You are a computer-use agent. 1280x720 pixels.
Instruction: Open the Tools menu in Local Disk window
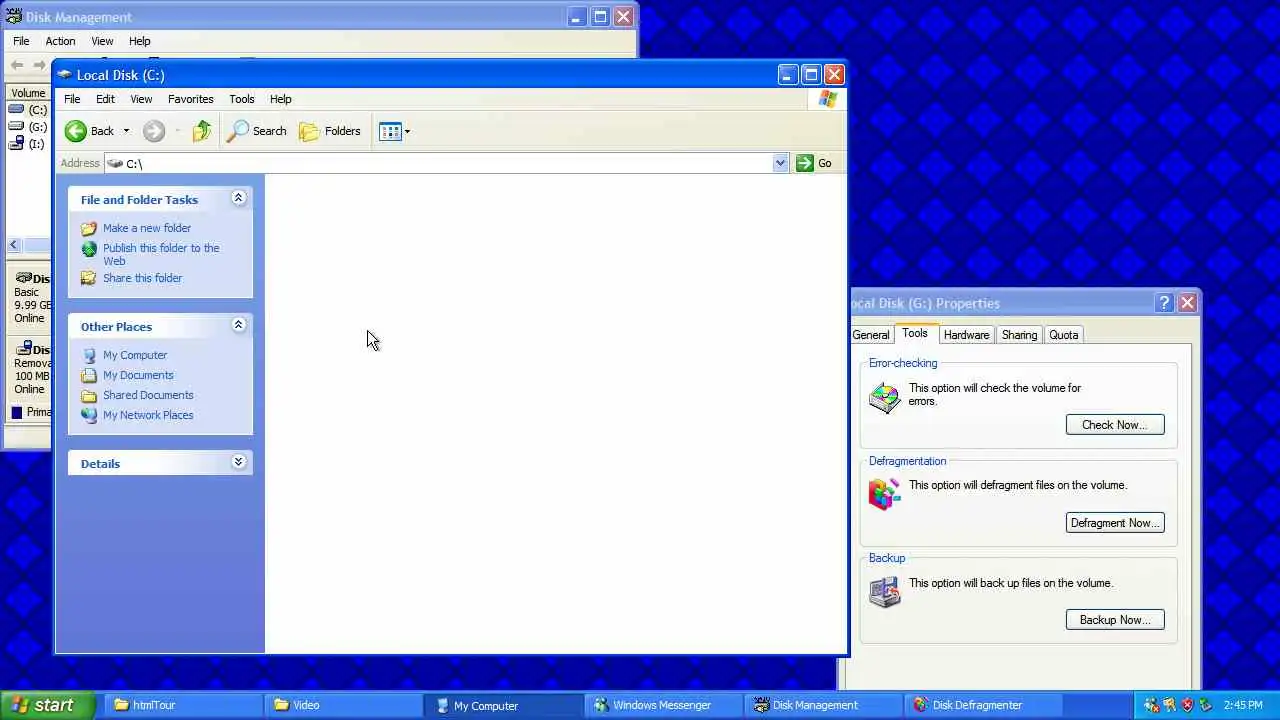click(x=242, y=99)
